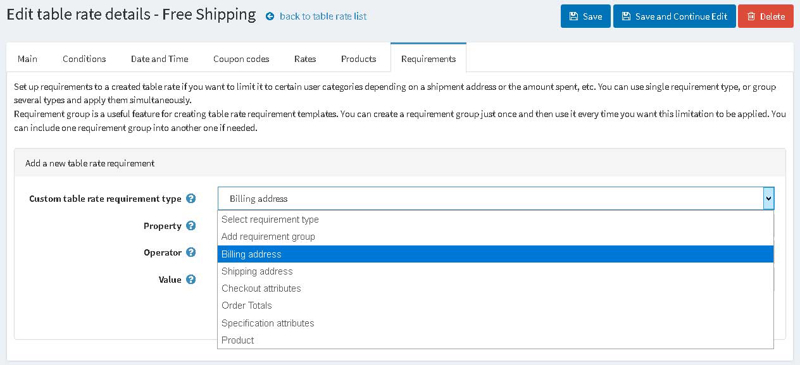This screenshot has width=800, height=365.
Task: Switch to the Rates tab
Action: [x=305, y=59]
